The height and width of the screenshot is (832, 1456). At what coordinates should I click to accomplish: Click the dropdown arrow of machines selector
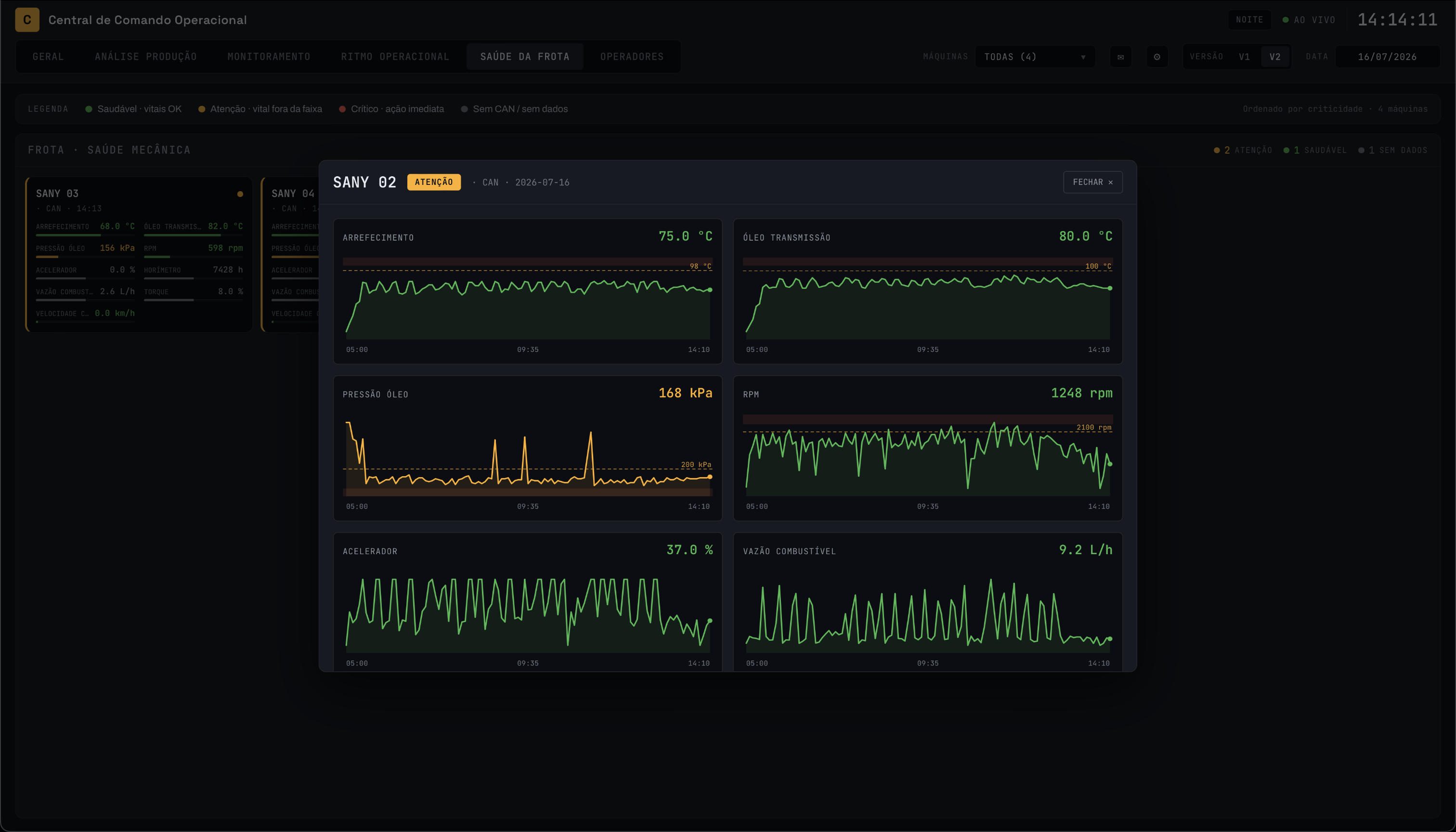[x=1083, y=57]
